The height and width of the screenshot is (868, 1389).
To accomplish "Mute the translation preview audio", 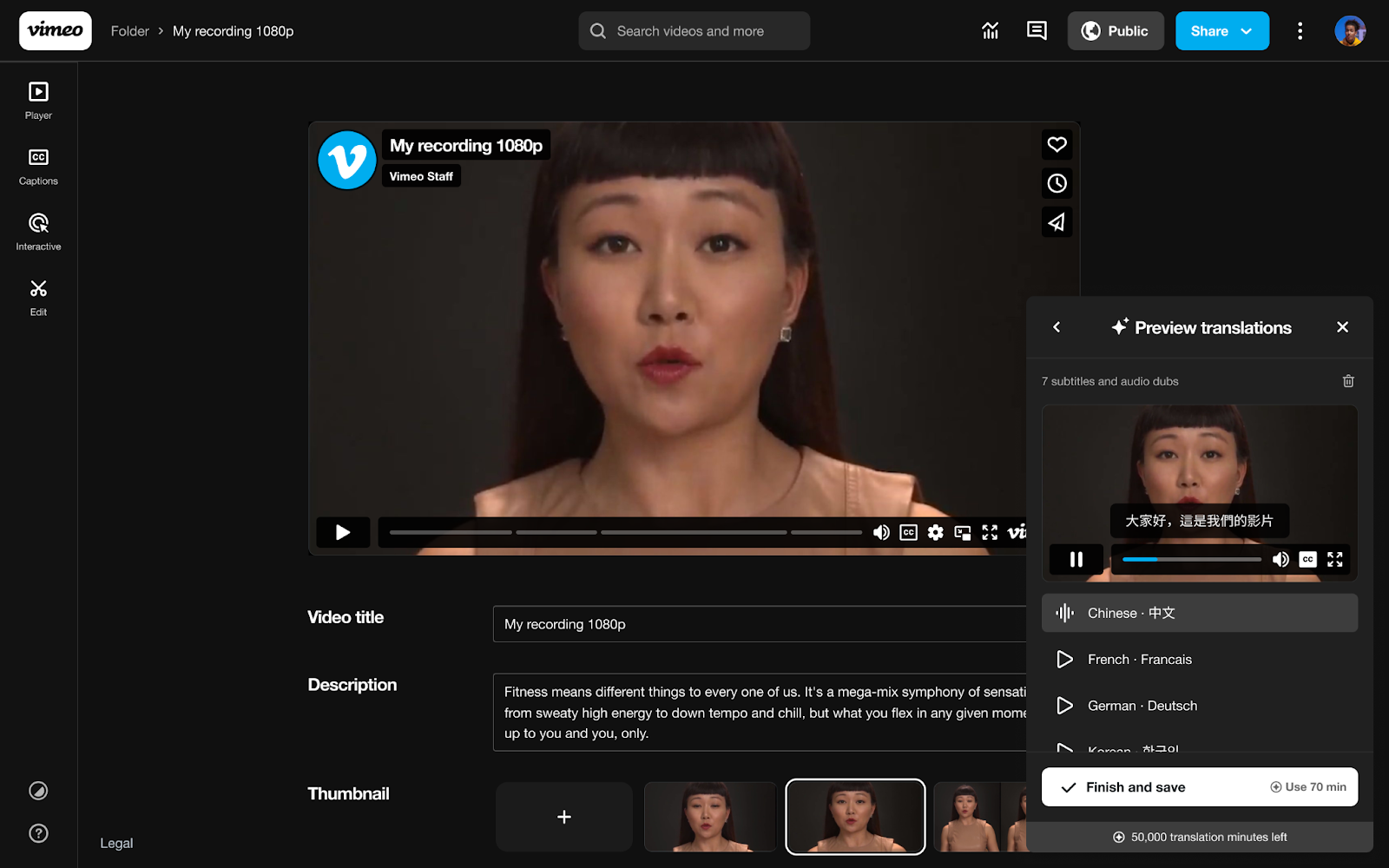I will coord(1280,560).
